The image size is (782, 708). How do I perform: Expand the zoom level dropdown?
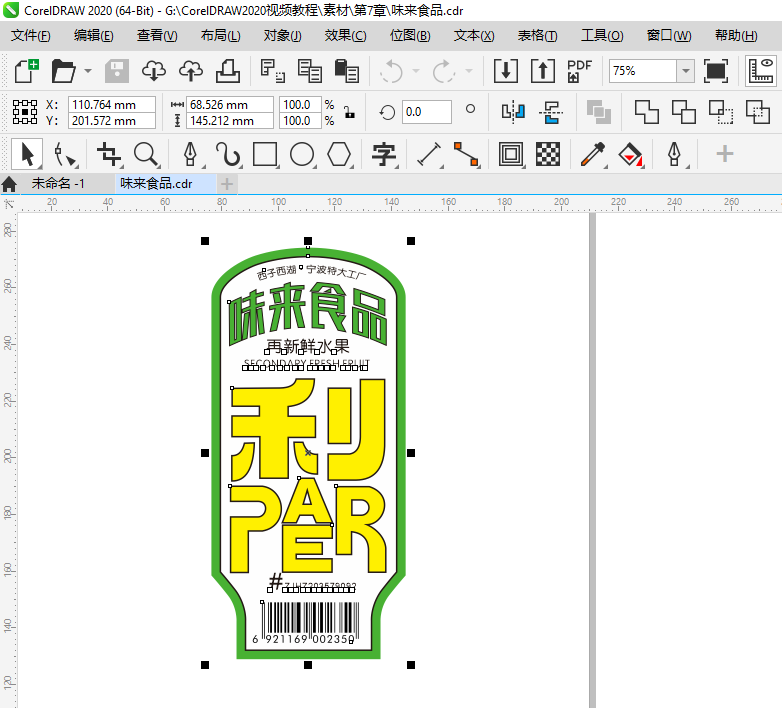tap(685, 71)
